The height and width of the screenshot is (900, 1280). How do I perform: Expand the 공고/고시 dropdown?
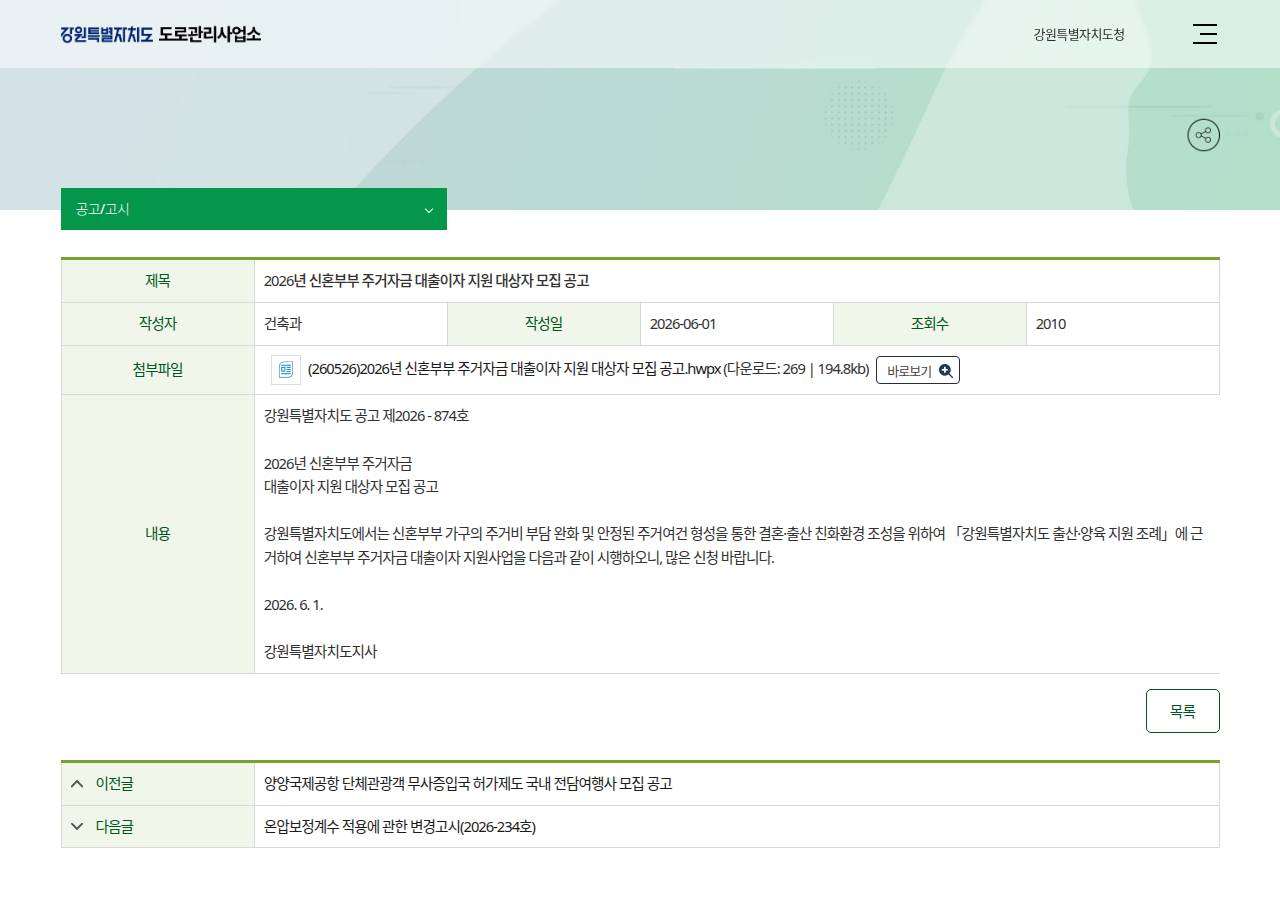[254, 209]
